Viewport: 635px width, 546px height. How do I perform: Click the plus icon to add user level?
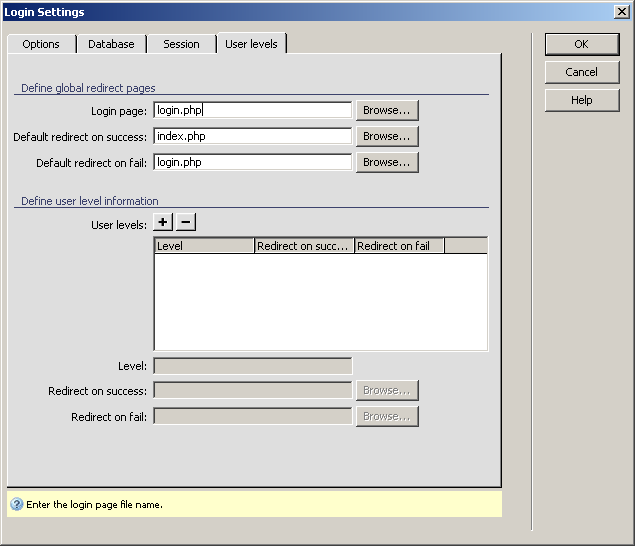click(x=163, y=223)
